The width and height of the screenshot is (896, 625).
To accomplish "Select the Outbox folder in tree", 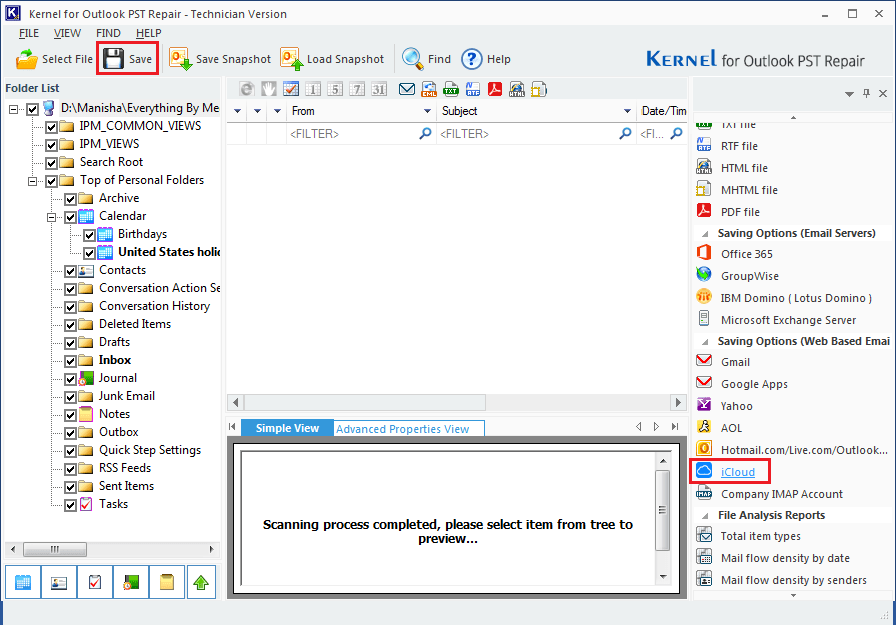I will click(118, 432).
